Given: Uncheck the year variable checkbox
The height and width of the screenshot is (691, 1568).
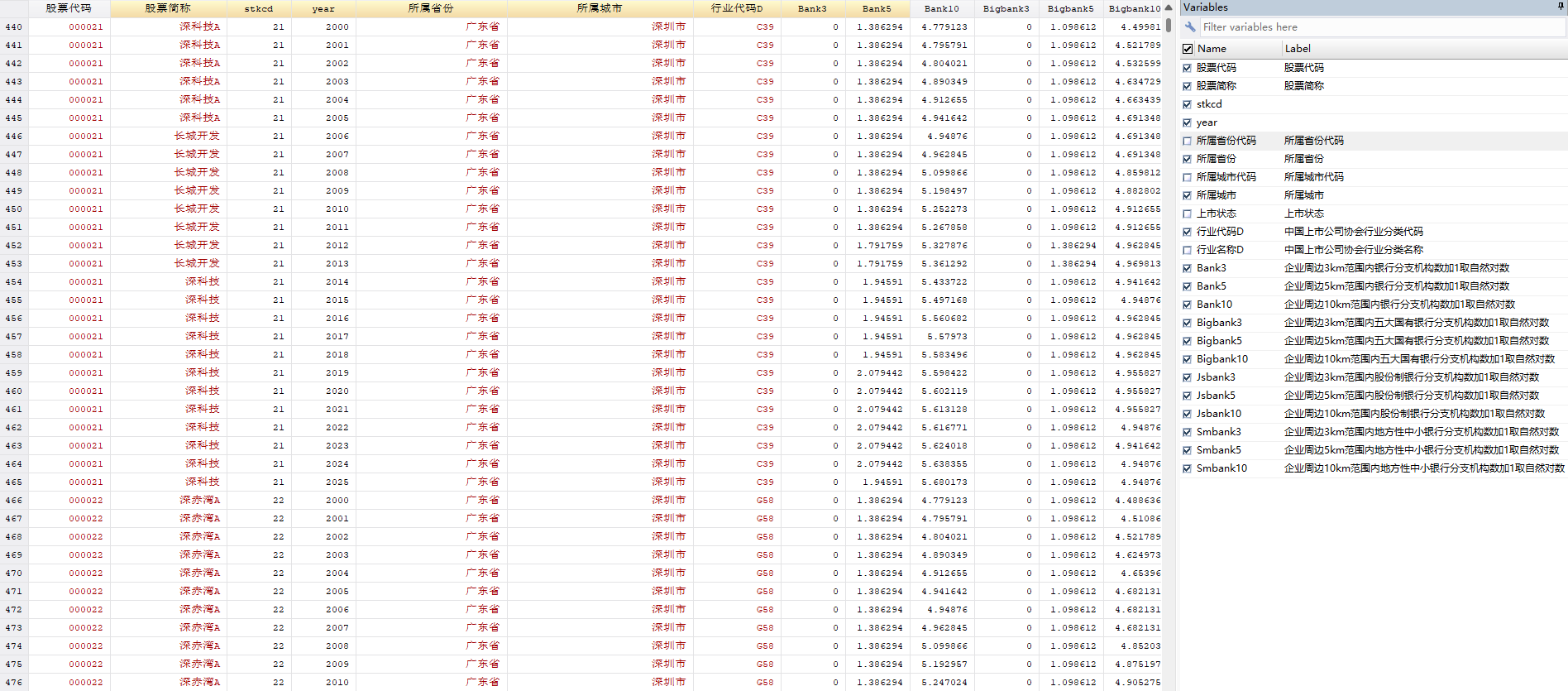Looking at the screenshot, I should tap(1188, 122).
